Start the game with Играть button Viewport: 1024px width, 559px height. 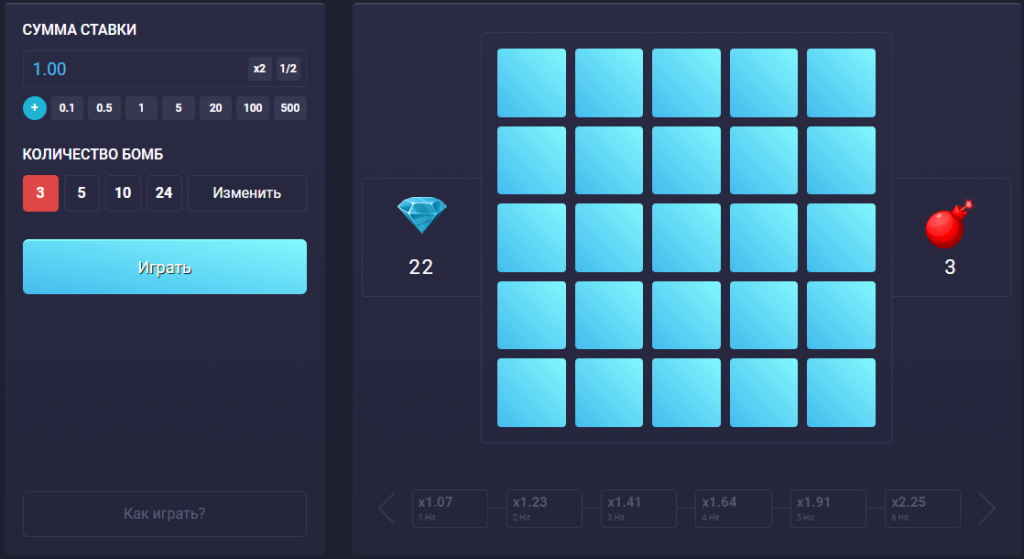(165, 266)
